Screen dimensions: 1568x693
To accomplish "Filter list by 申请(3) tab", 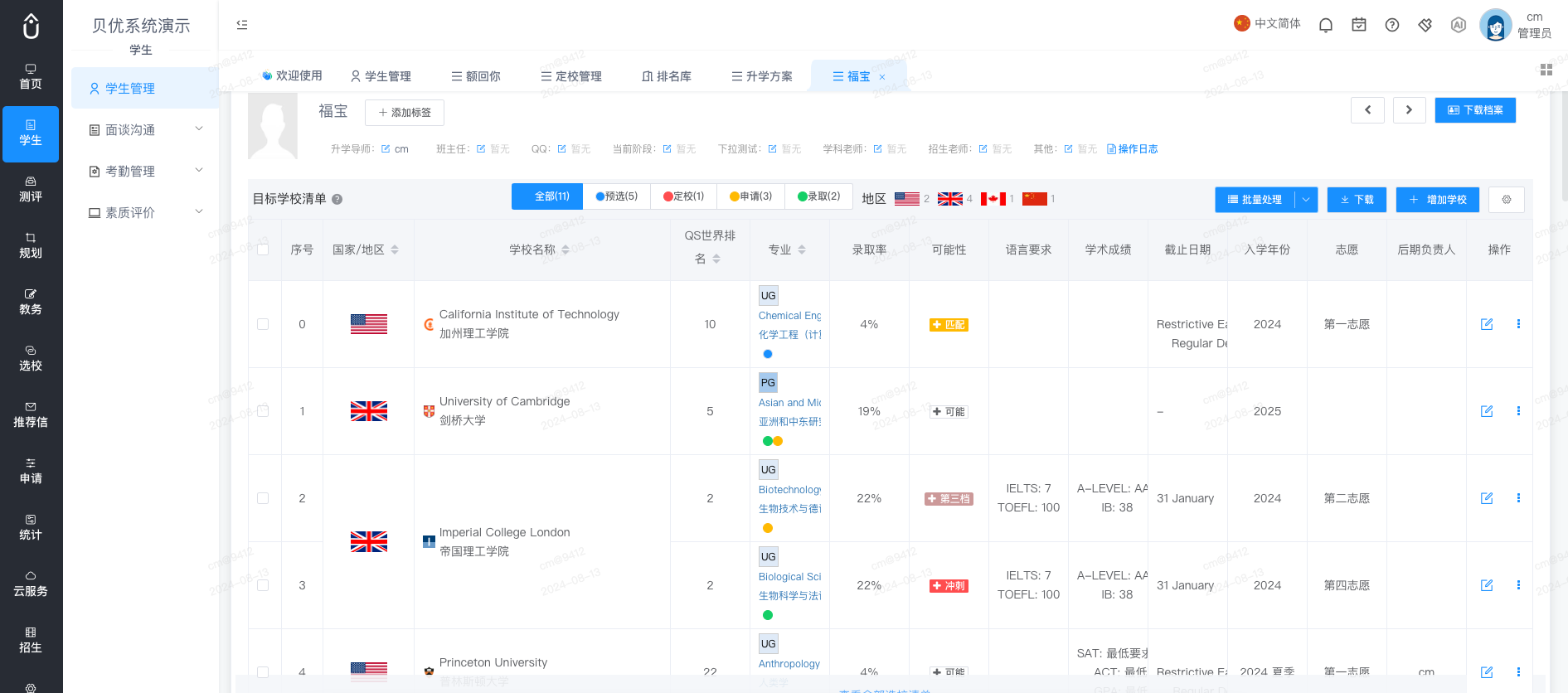I will tap(750, 196).
